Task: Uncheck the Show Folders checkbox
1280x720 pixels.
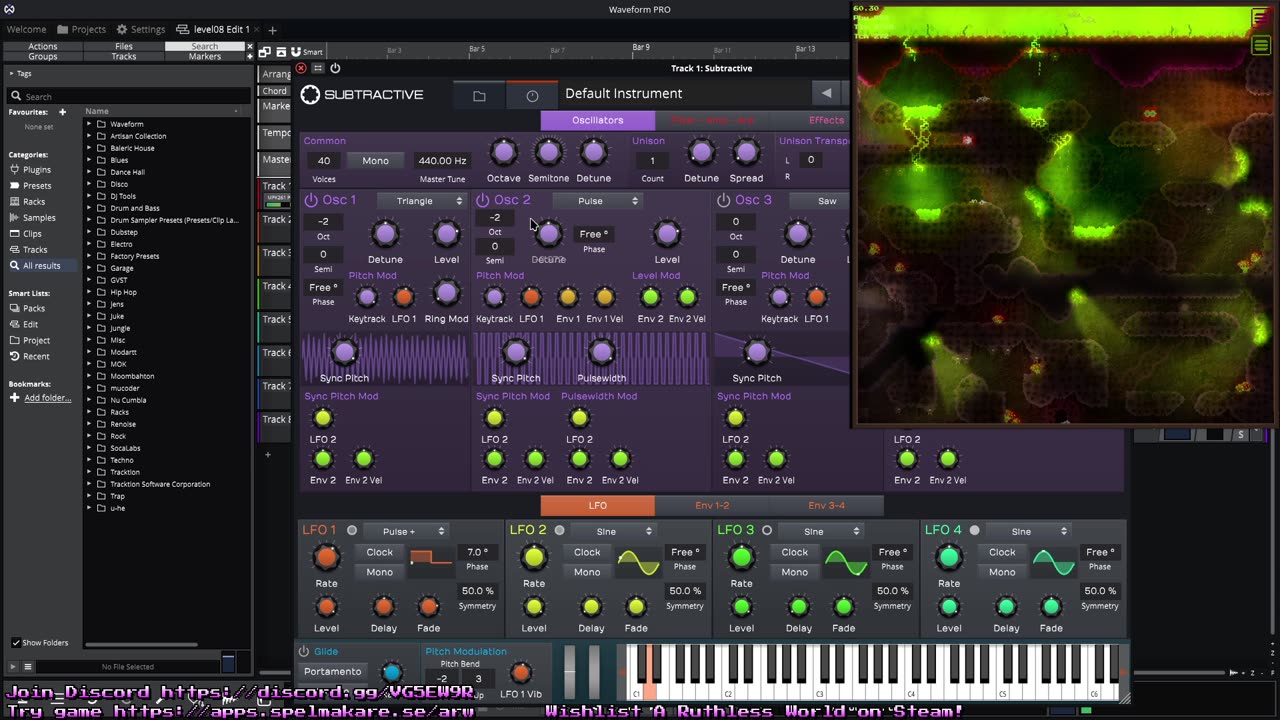Action: [x=16, y=643]
